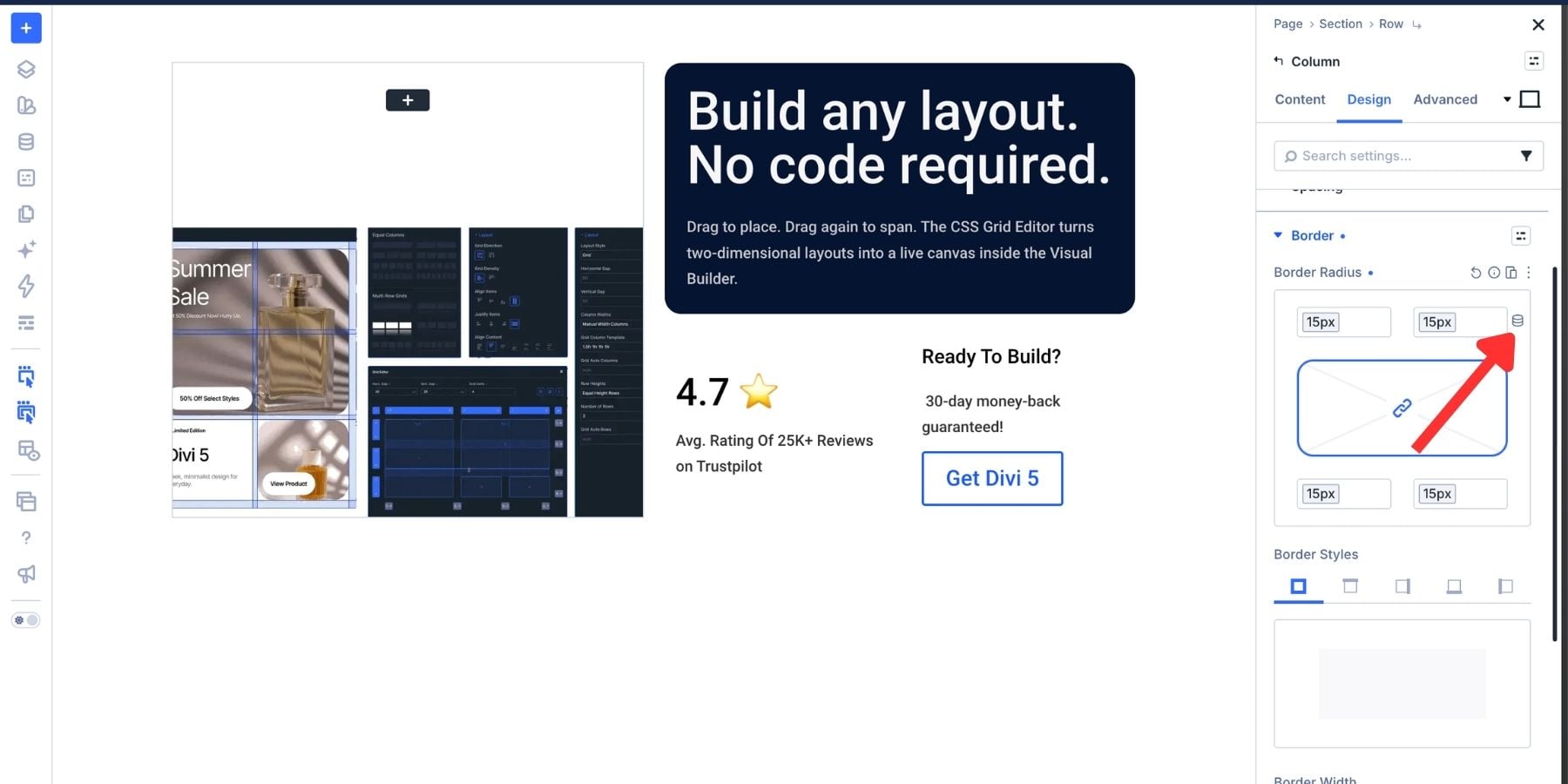Click the back arrow next to Column

1278,61
